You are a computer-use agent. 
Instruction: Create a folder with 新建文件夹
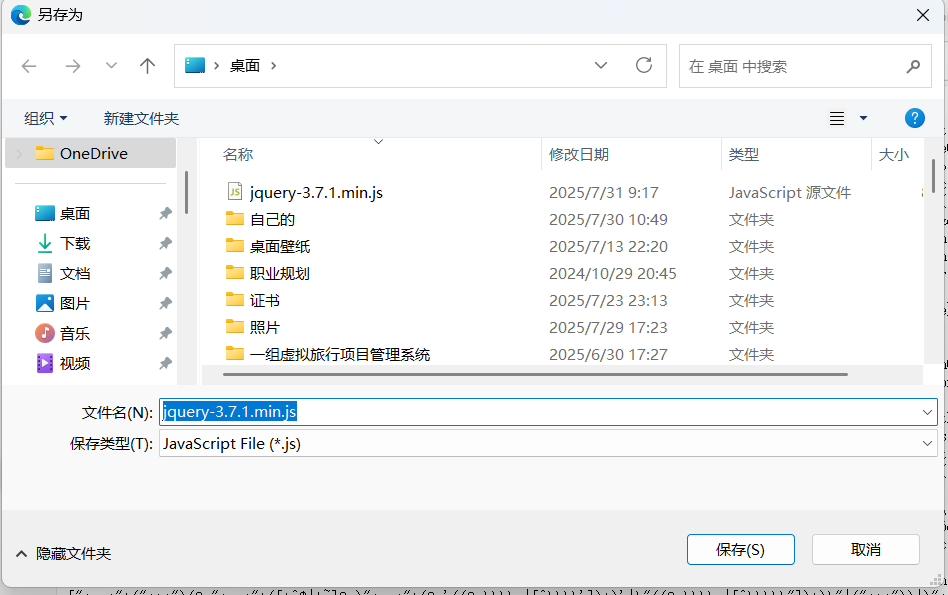click(141, 119)
